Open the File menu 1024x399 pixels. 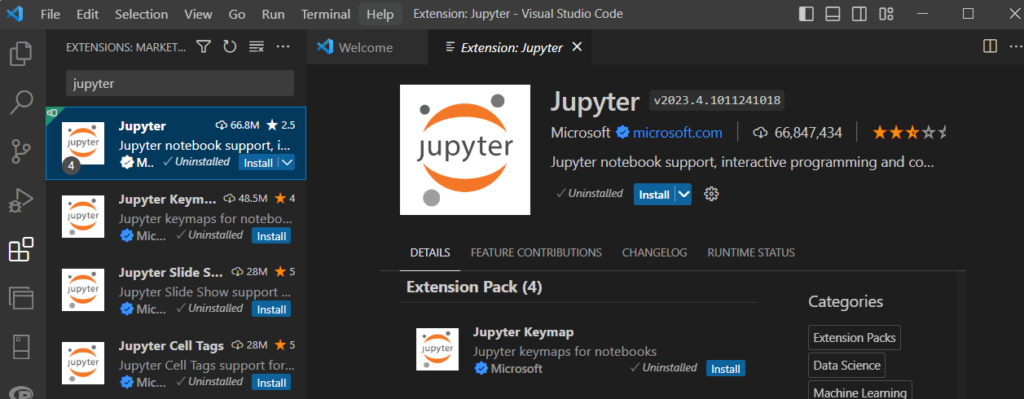click(x=50, y=14)
